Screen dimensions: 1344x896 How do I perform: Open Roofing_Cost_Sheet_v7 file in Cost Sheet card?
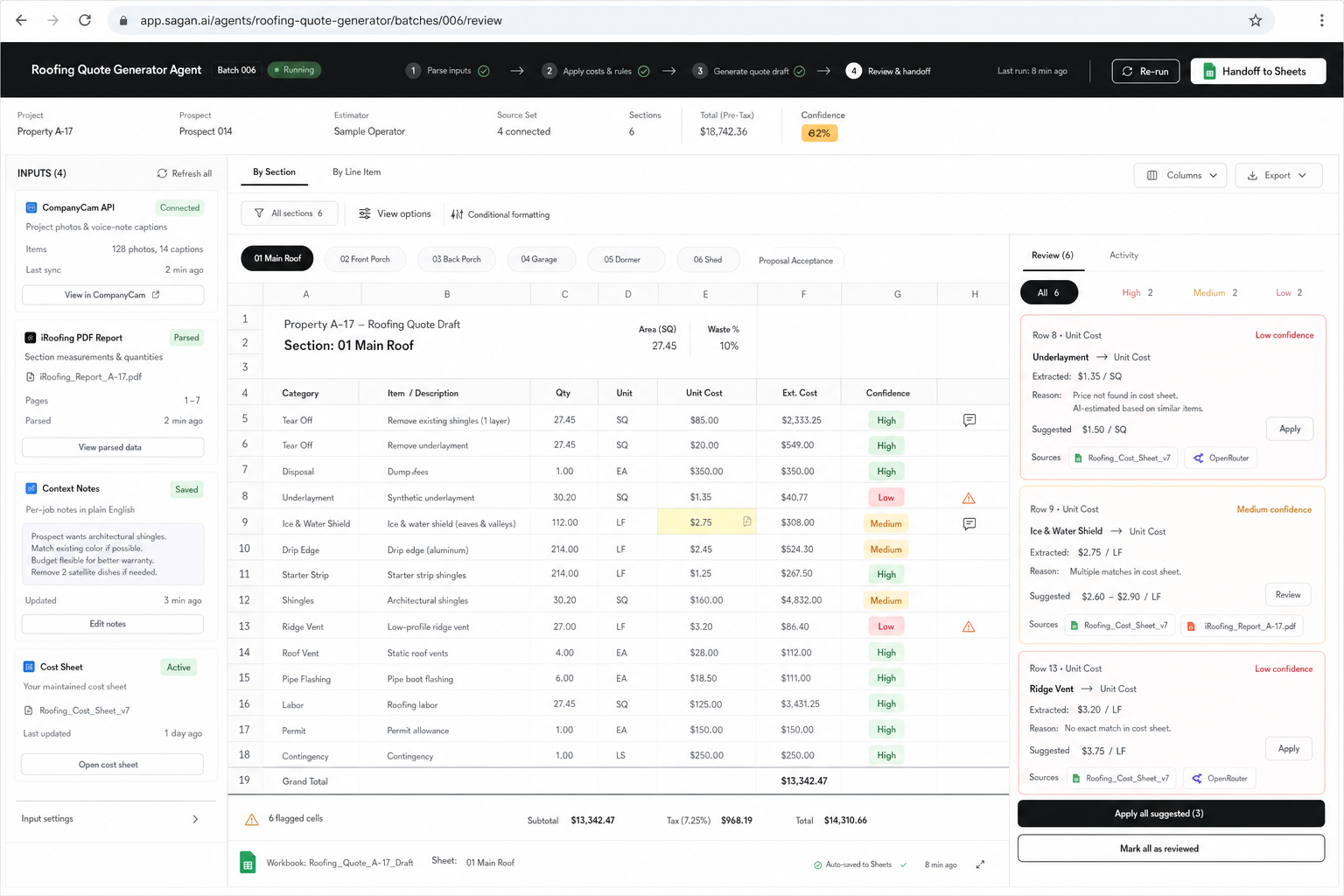(x=77, y=710)
